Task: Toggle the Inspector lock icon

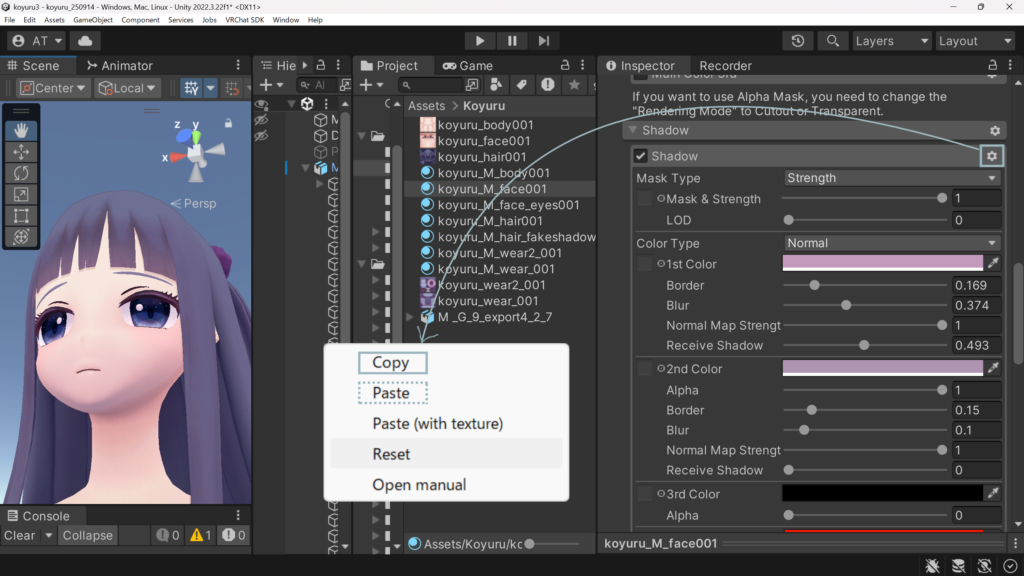Action: click(992, 65)
